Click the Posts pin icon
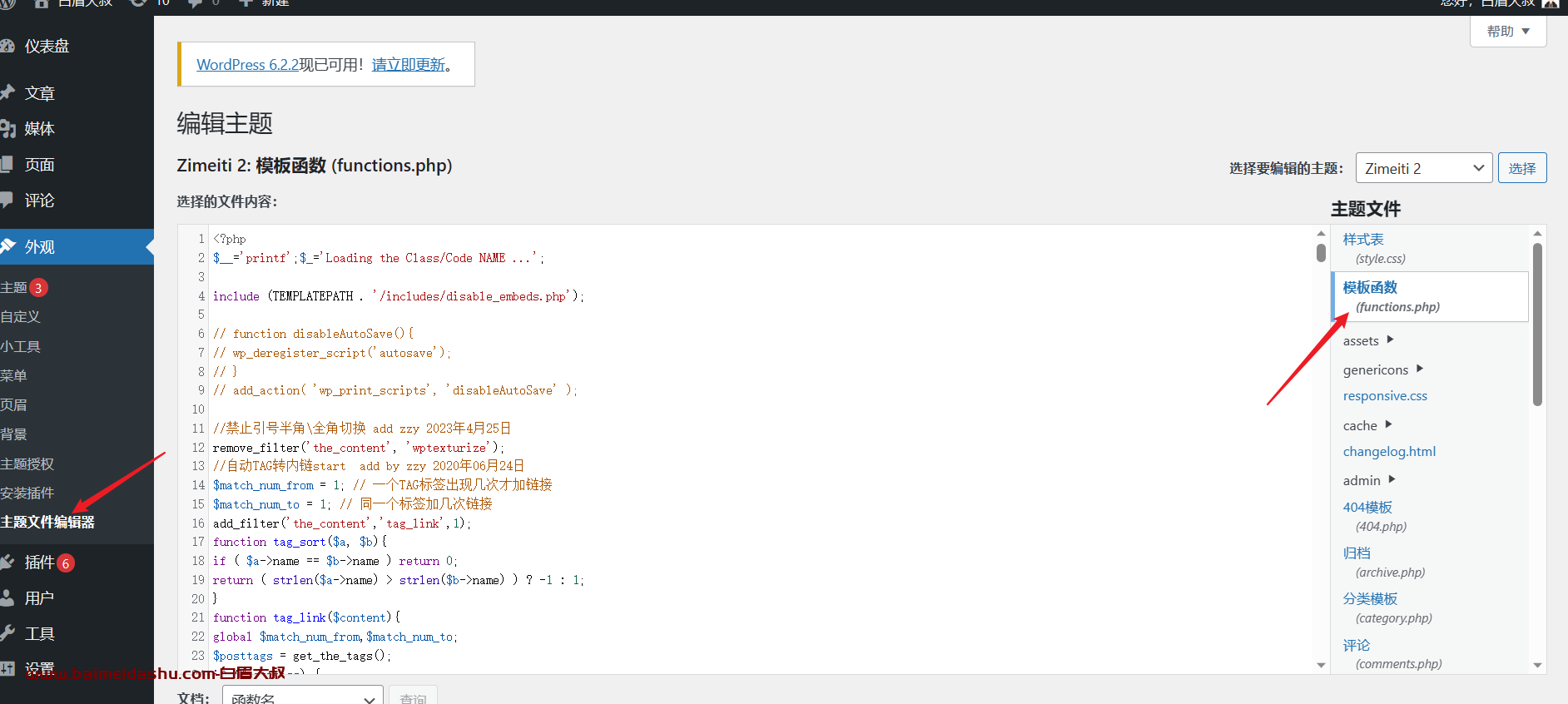The height and width of the screenshot is (704, 1568). click(7, 92)
